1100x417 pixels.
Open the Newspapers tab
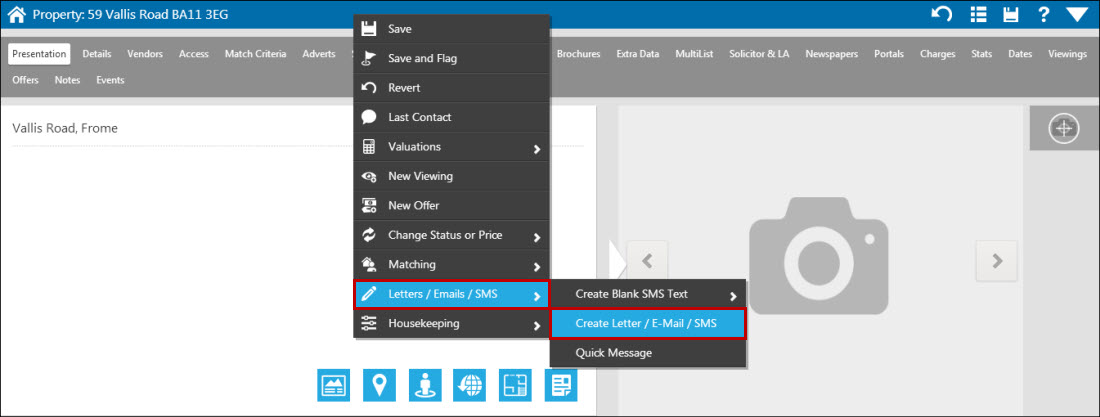[831, 54]
